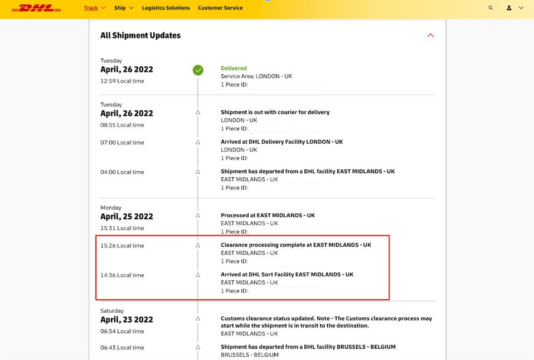Click 'Service Area: LONDON - UK' text
The height and width of the screenshot is (360, 534).
coord(256,76)
